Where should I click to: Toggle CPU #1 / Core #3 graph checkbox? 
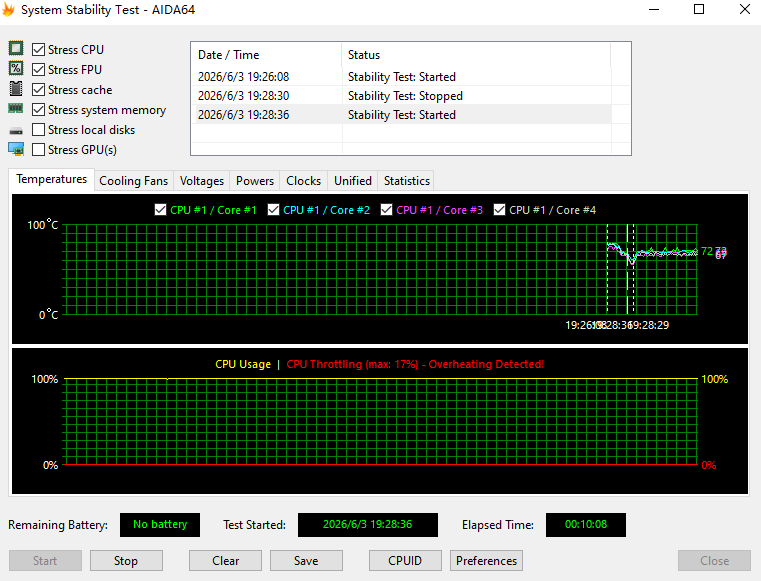[x=386, y=210]
